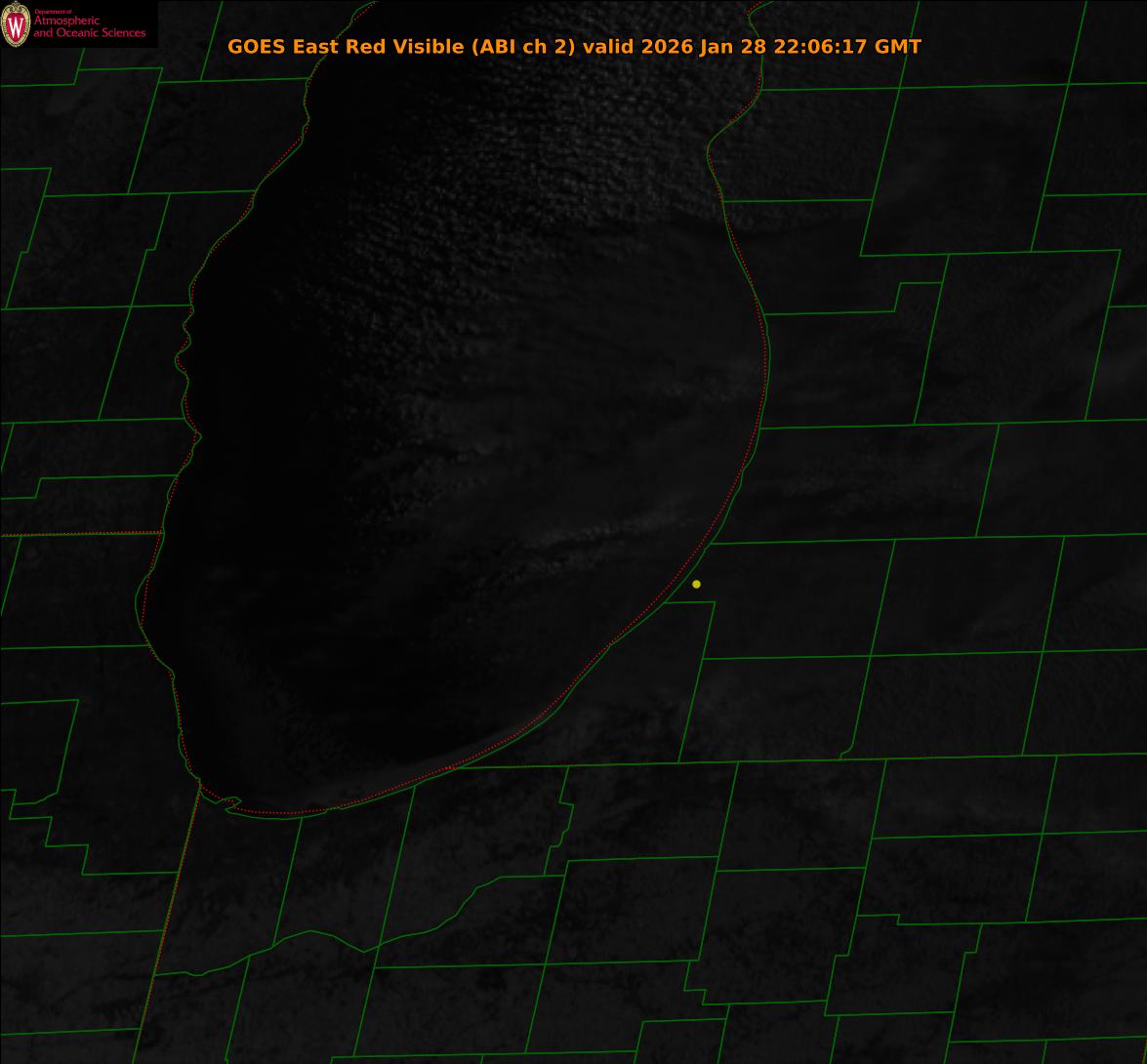The image size is (1147, 1064).
Task: Click the '22:06:17 GMT' timestamp
Action: (x=847, y=47)
